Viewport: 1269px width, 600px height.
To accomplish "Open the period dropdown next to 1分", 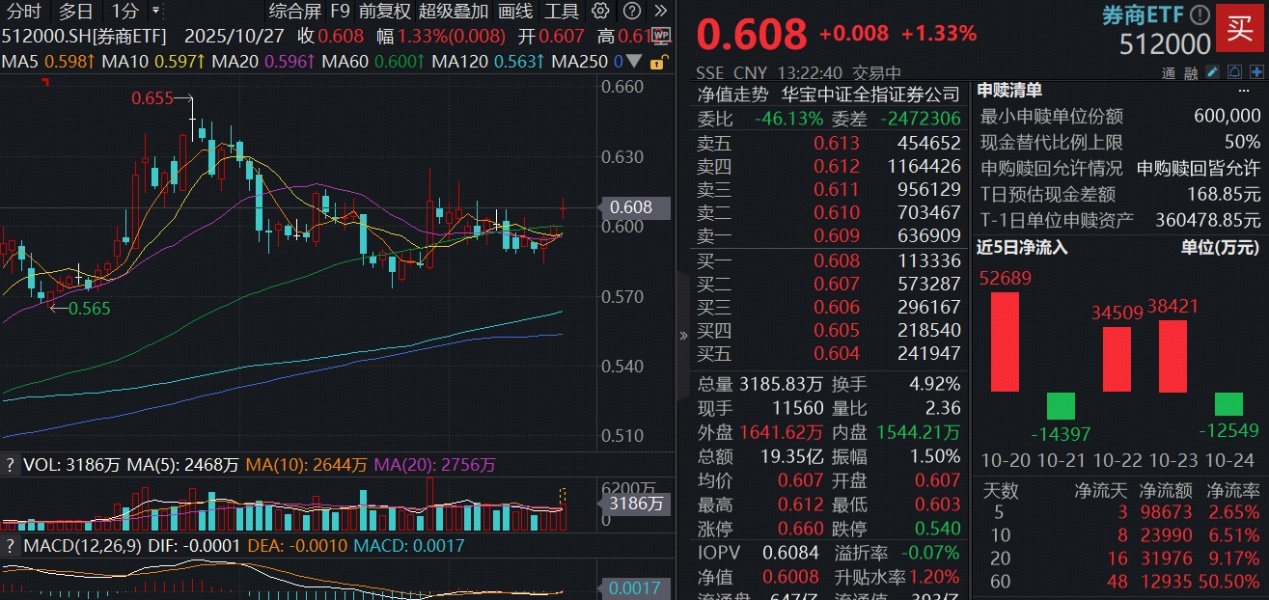I will click(x=155, y=12).
